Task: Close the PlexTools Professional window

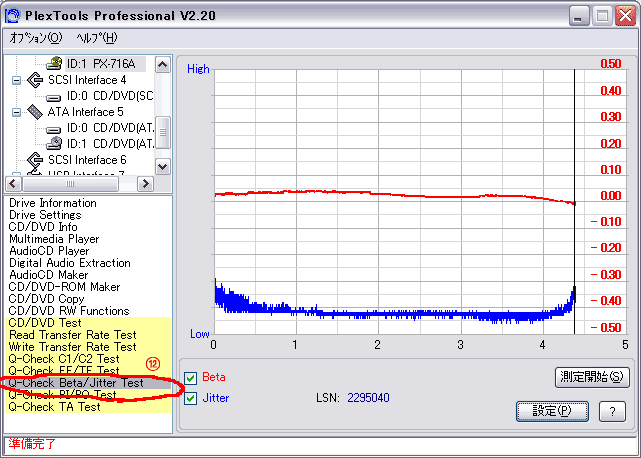Action: point(625,16)
